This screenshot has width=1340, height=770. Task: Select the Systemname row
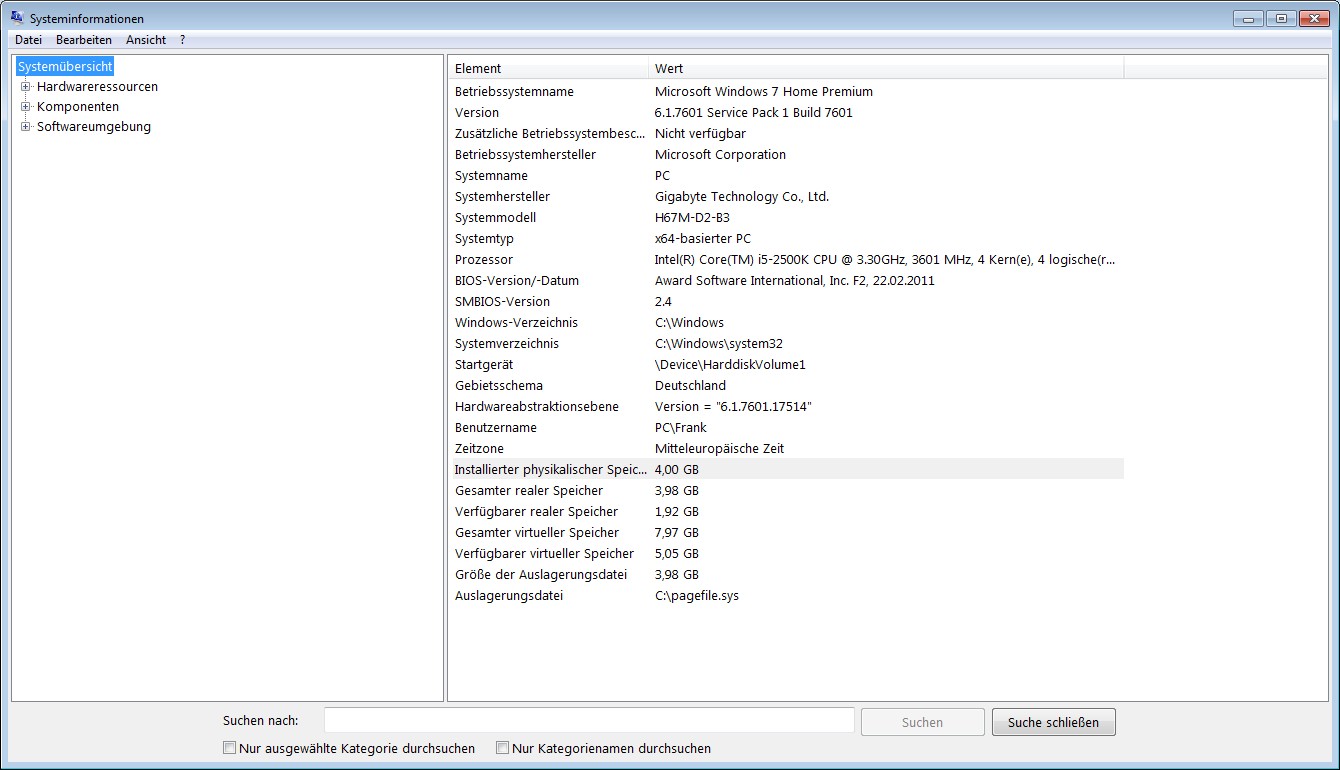(786, 175)
